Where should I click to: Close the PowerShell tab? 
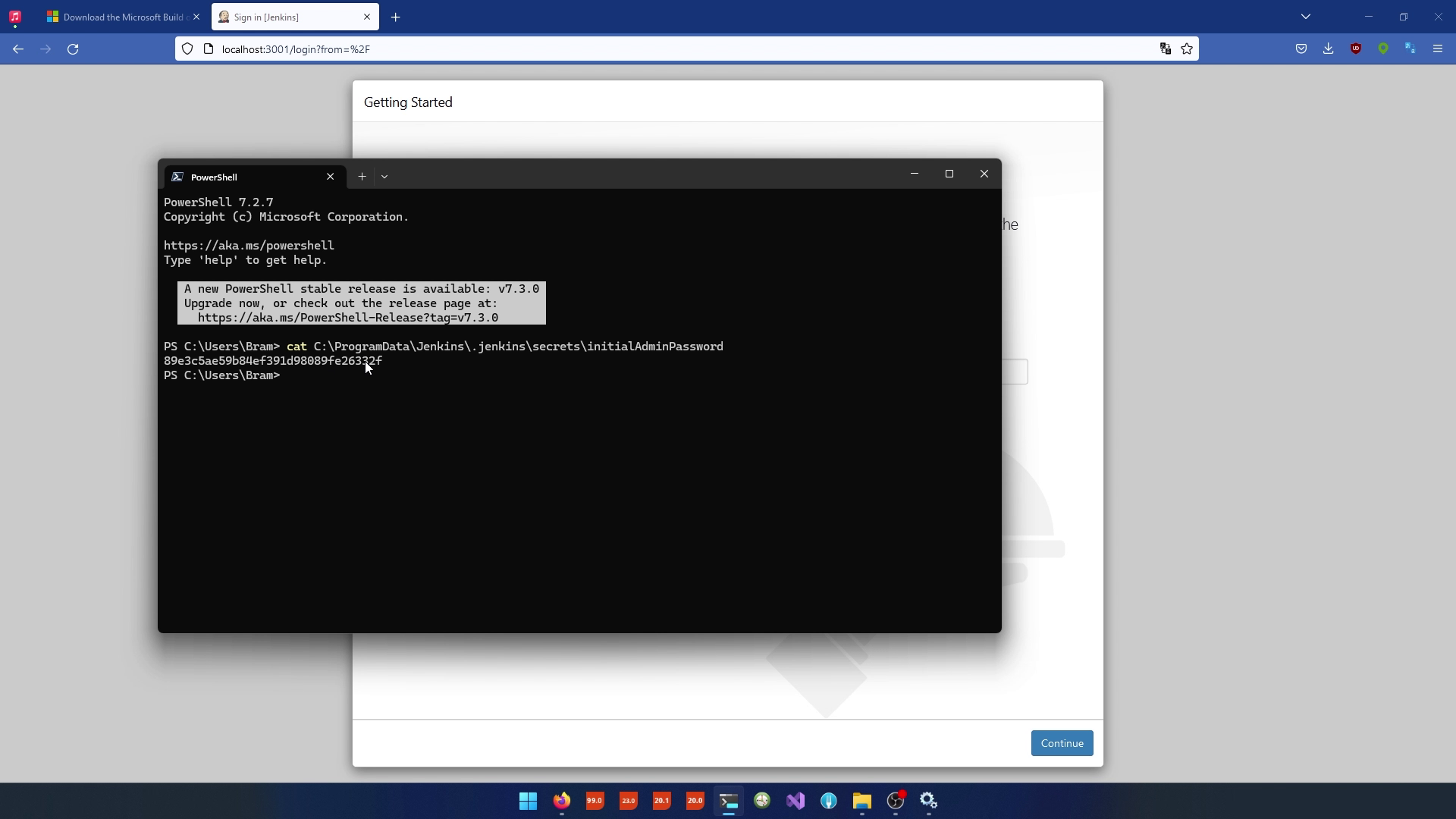tap(330, 177)
